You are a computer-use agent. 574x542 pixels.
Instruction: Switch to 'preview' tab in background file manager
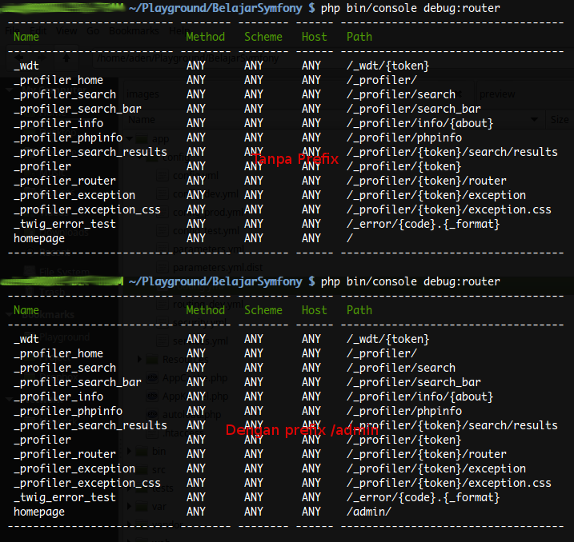497,94
